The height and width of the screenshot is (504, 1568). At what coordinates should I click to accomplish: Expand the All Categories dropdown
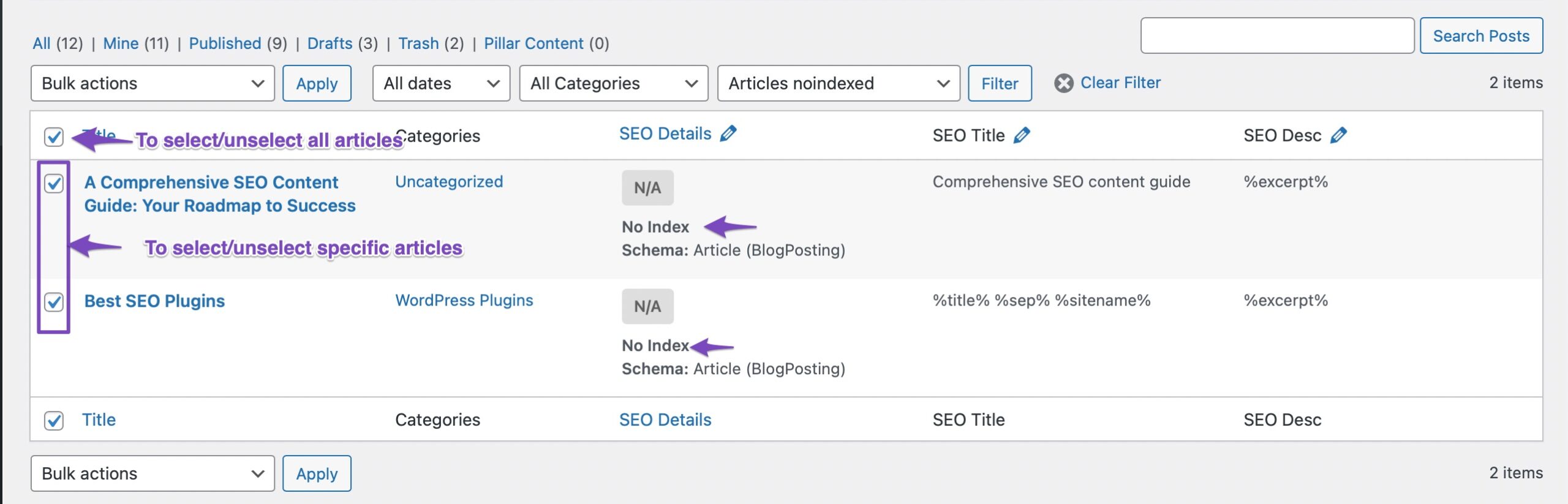click(x=614, y=83)
